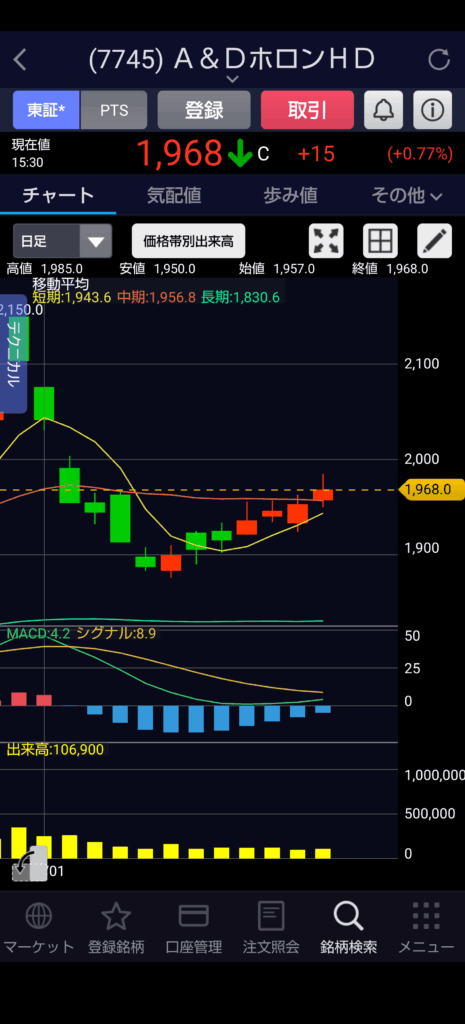Expand chart to fullscreen
The width and height of the screenshot is (465, 1024).
326,241
